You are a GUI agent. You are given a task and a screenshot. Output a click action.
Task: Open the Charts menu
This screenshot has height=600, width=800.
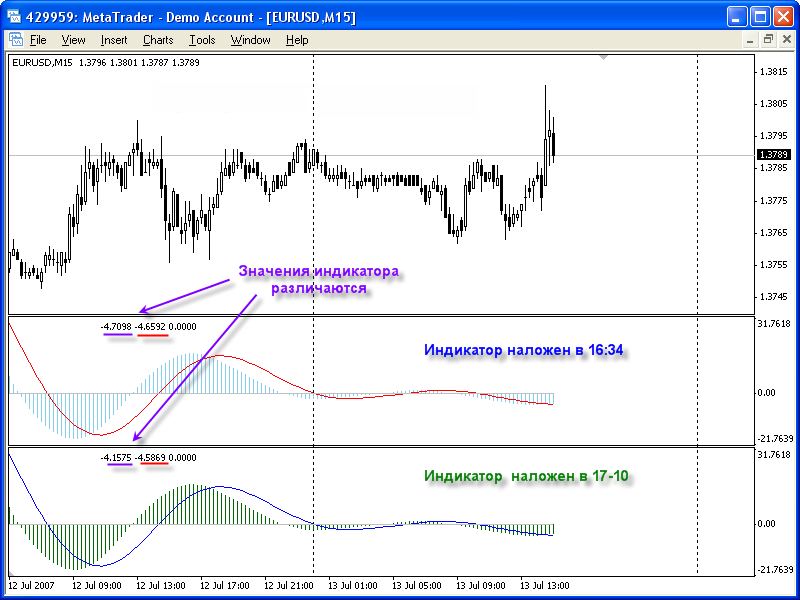(158, 40)
